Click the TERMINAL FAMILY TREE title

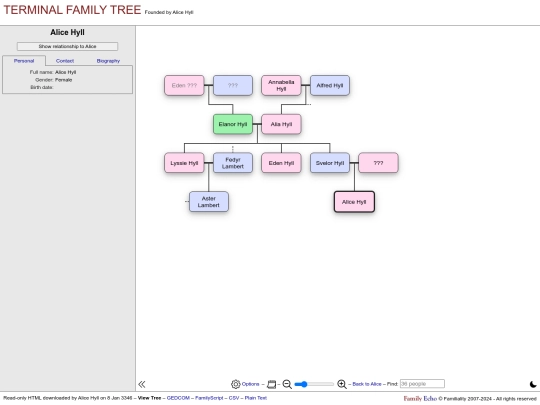tap(72, 10)
